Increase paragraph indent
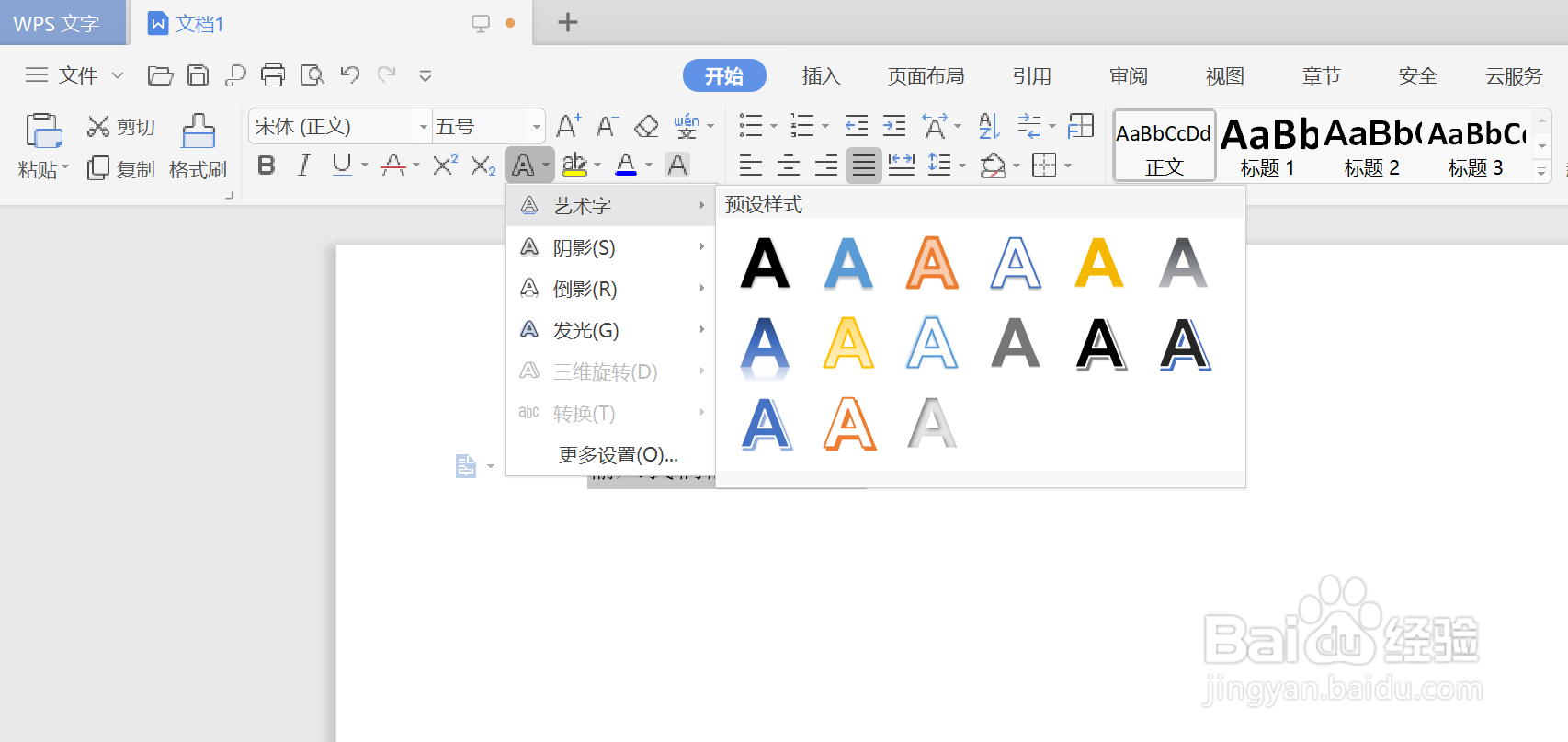This screenshot has width=1568, height=742. coord(893,126)
